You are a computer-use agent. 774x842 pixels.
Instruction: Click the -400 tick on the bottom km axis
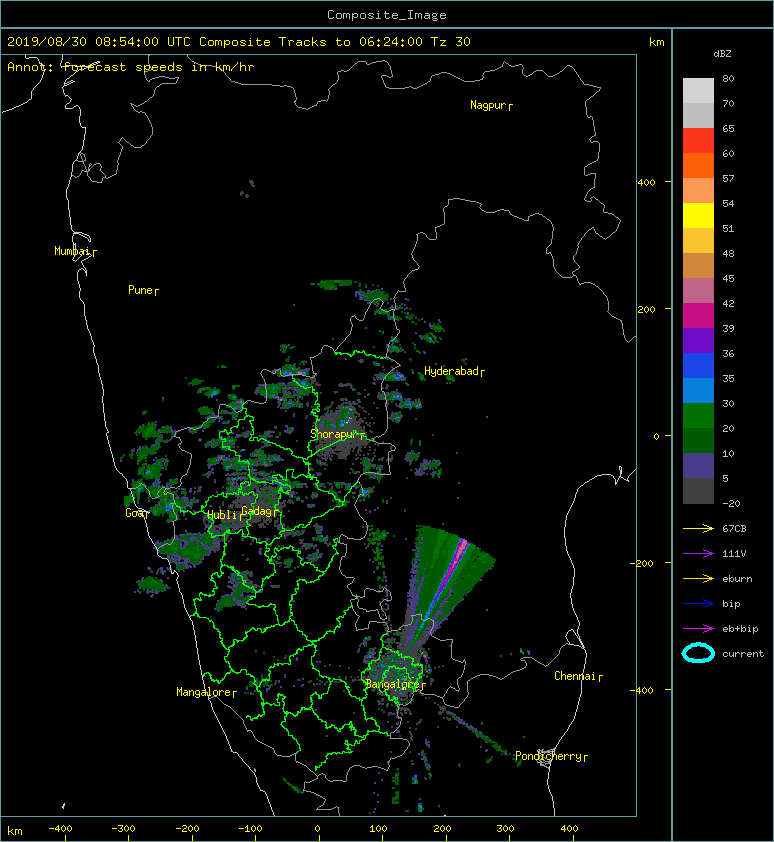(x=60, y=829)
